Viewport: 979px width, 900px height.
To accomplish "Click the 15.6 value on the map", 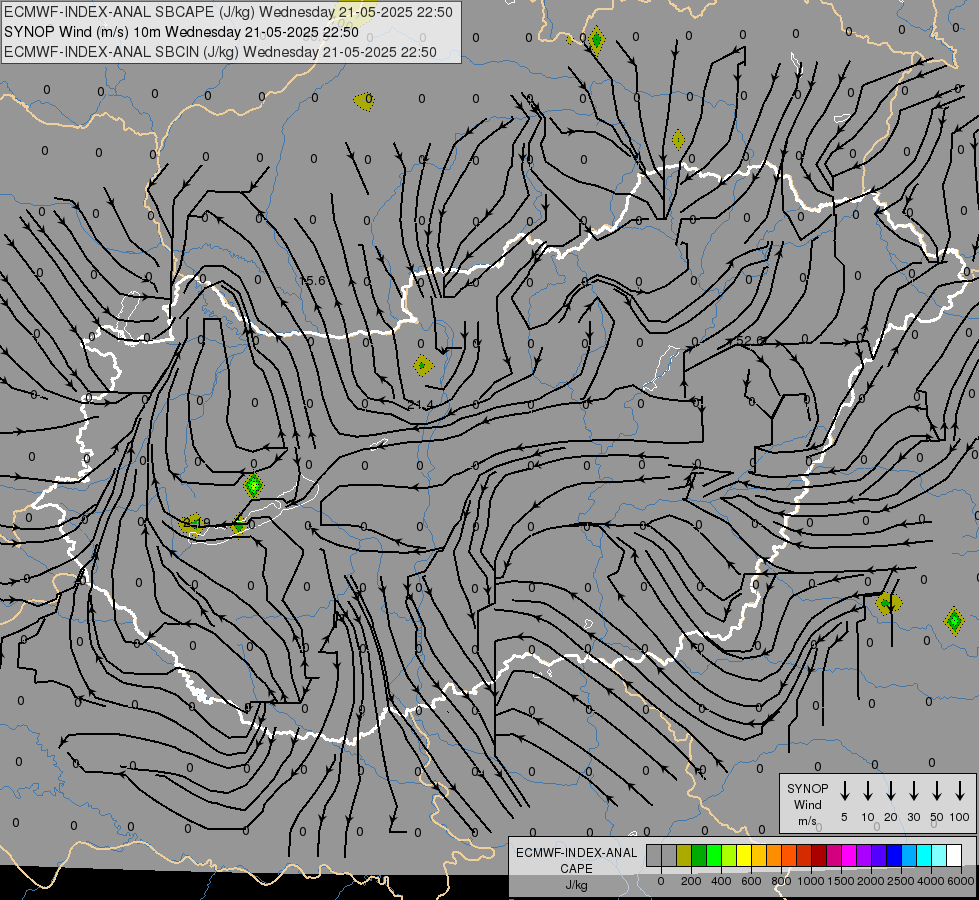I will [x=313, y=280].
